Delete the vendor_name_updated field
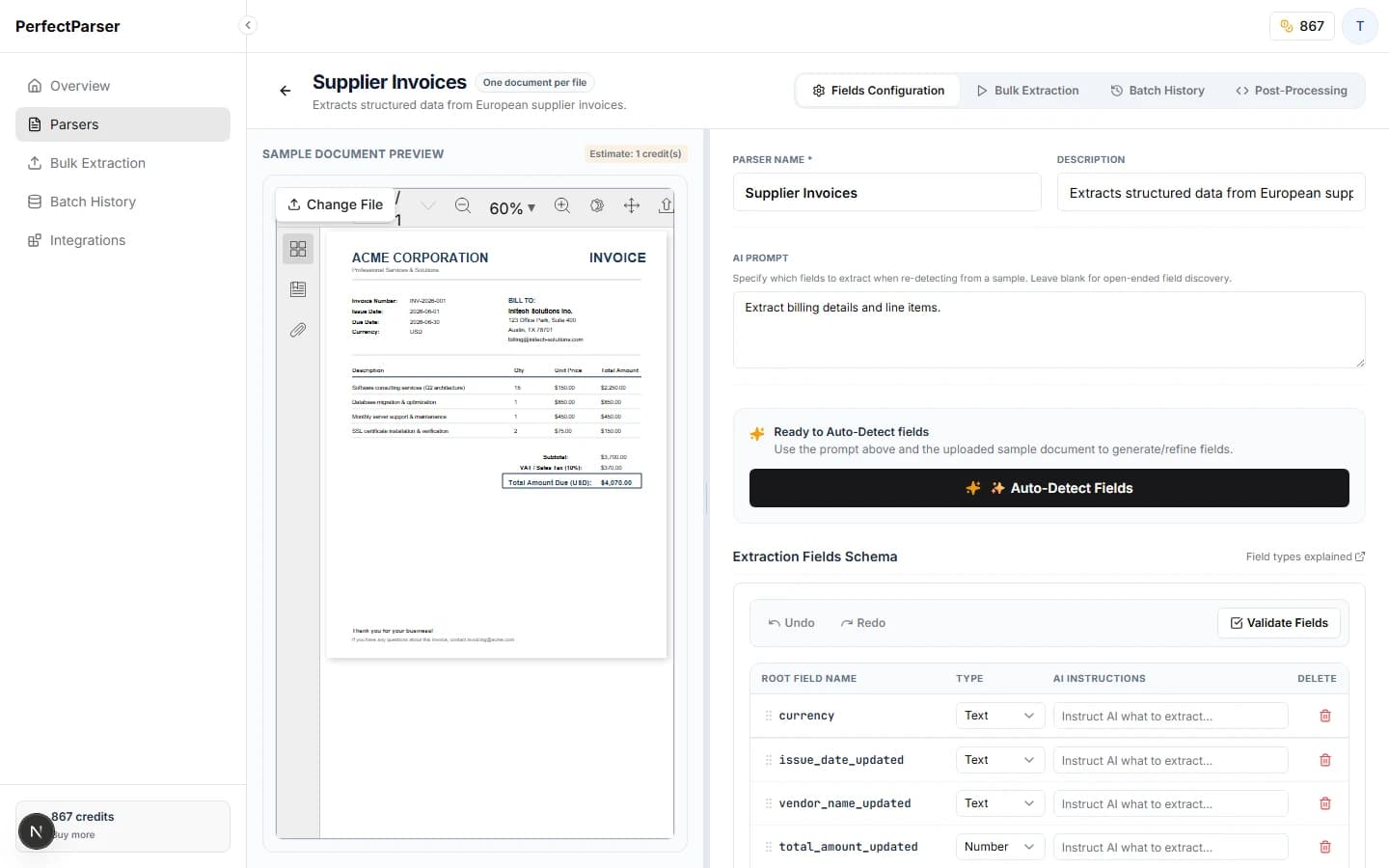Image resolution: width=1389 pixels, height=868 pixels. [x=1325, y=803]
